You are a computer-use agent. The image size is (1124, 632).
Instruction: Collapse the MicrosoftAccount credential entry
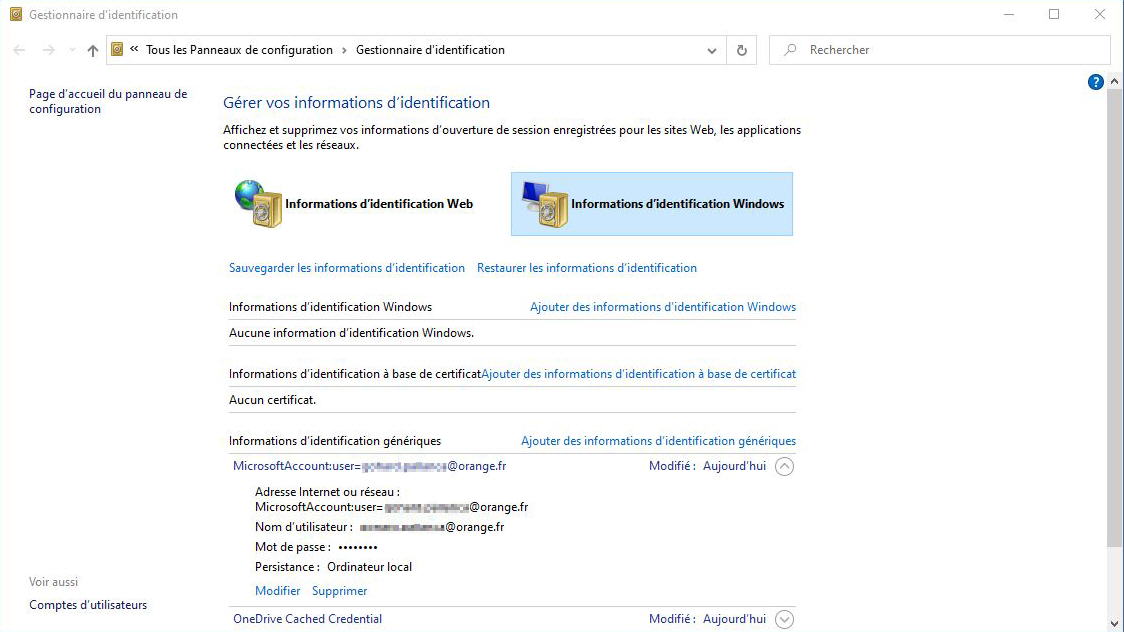pyautogui.click(x=784, y=466)
